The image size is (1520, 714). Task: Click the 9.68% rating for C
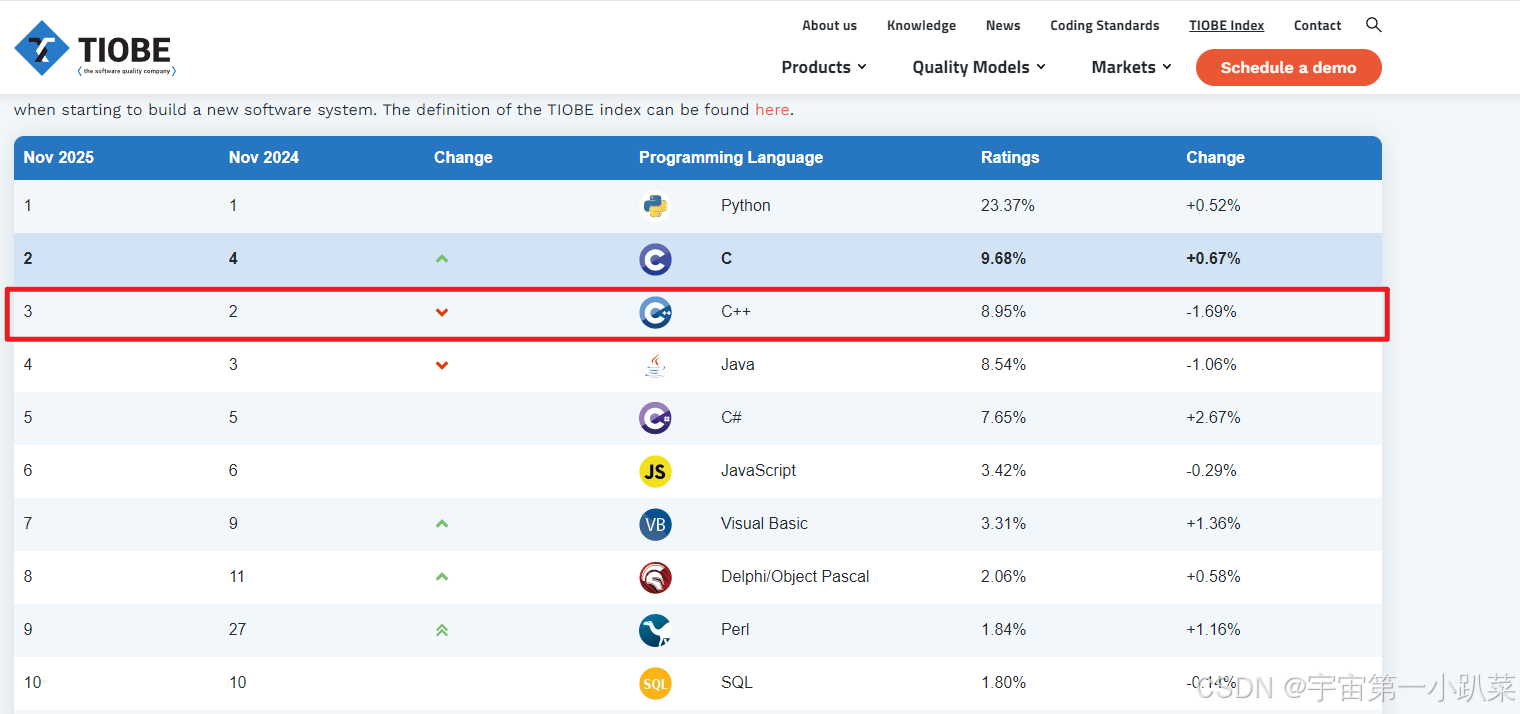[x=1003, y=259]
